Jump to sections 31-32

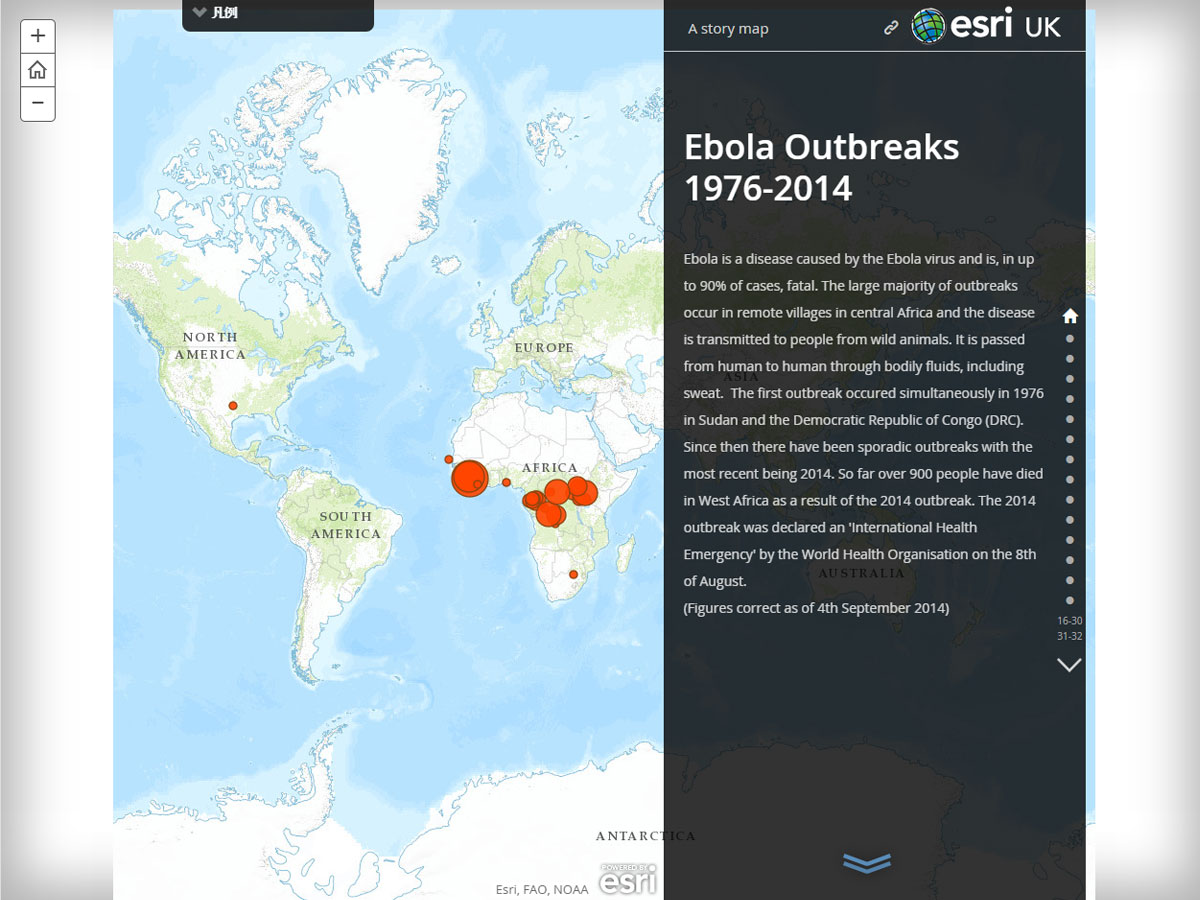tap(1069, 636)
